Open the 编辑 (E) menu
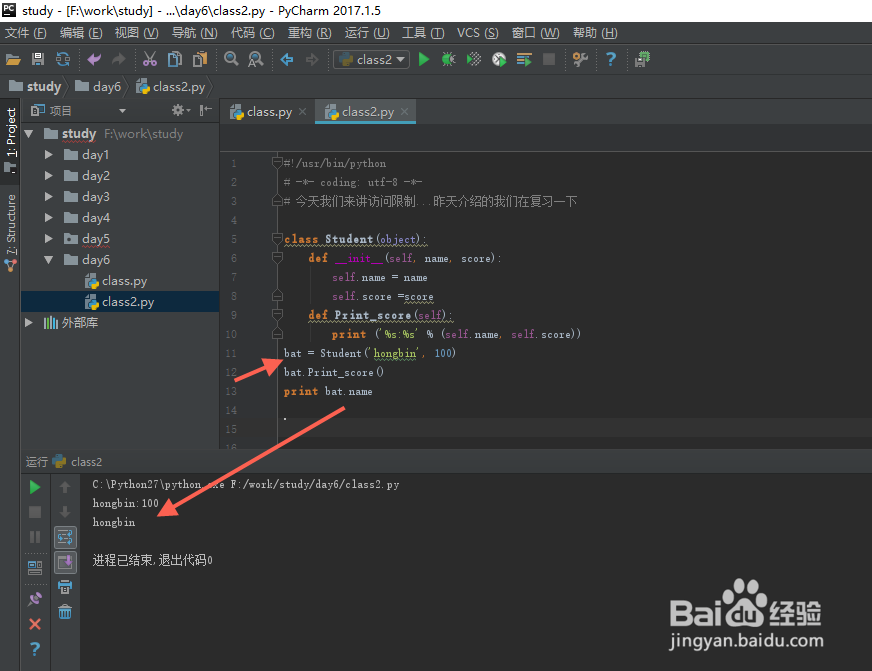The width and height of the screenshot is (872, 671). [x=81, y=33]
